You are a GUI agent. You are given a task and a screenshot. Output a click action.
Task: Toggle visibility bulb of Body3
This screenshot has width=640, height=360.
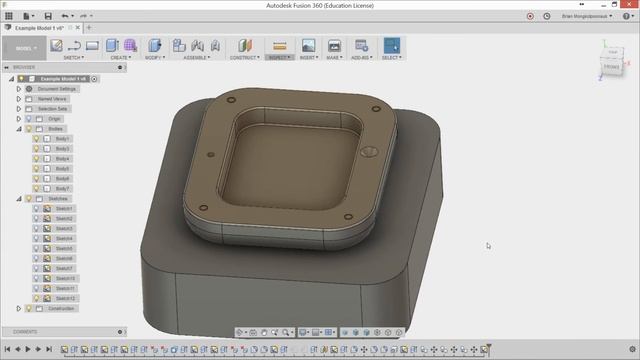coord(36,149)
